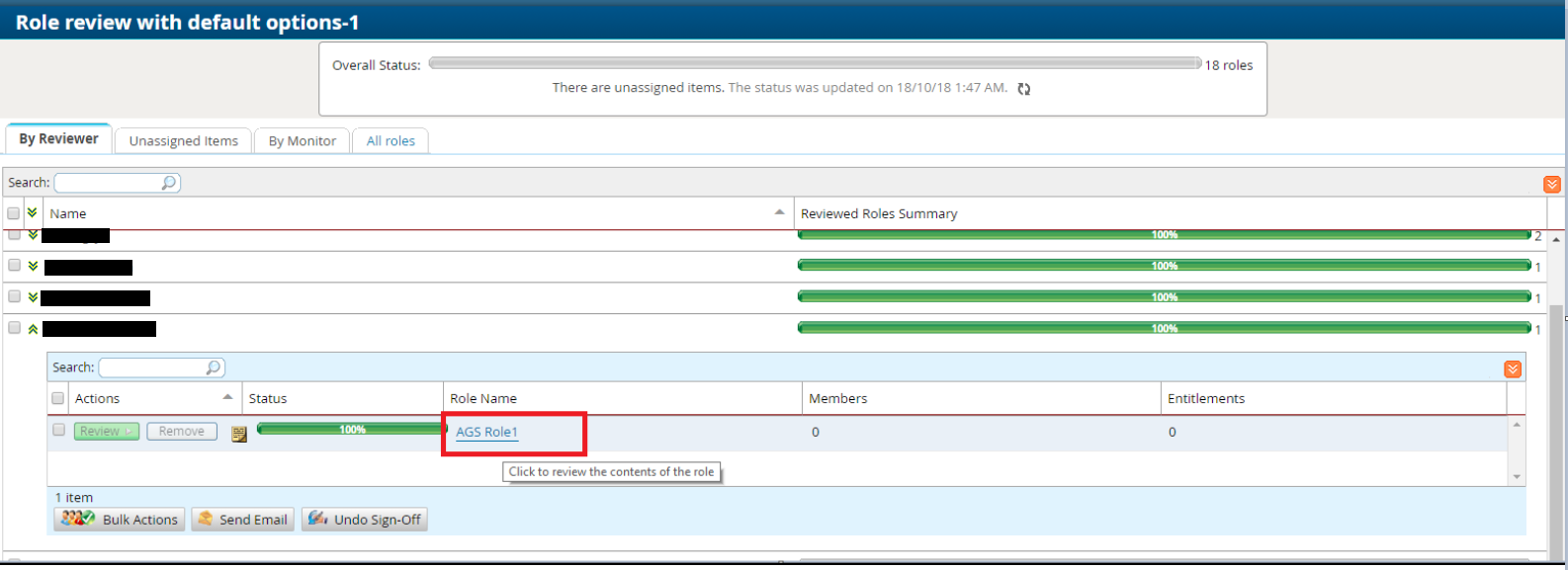Collapse the expanded reviewer row
Screen dimensions: 1568x570
click(33, 329)
